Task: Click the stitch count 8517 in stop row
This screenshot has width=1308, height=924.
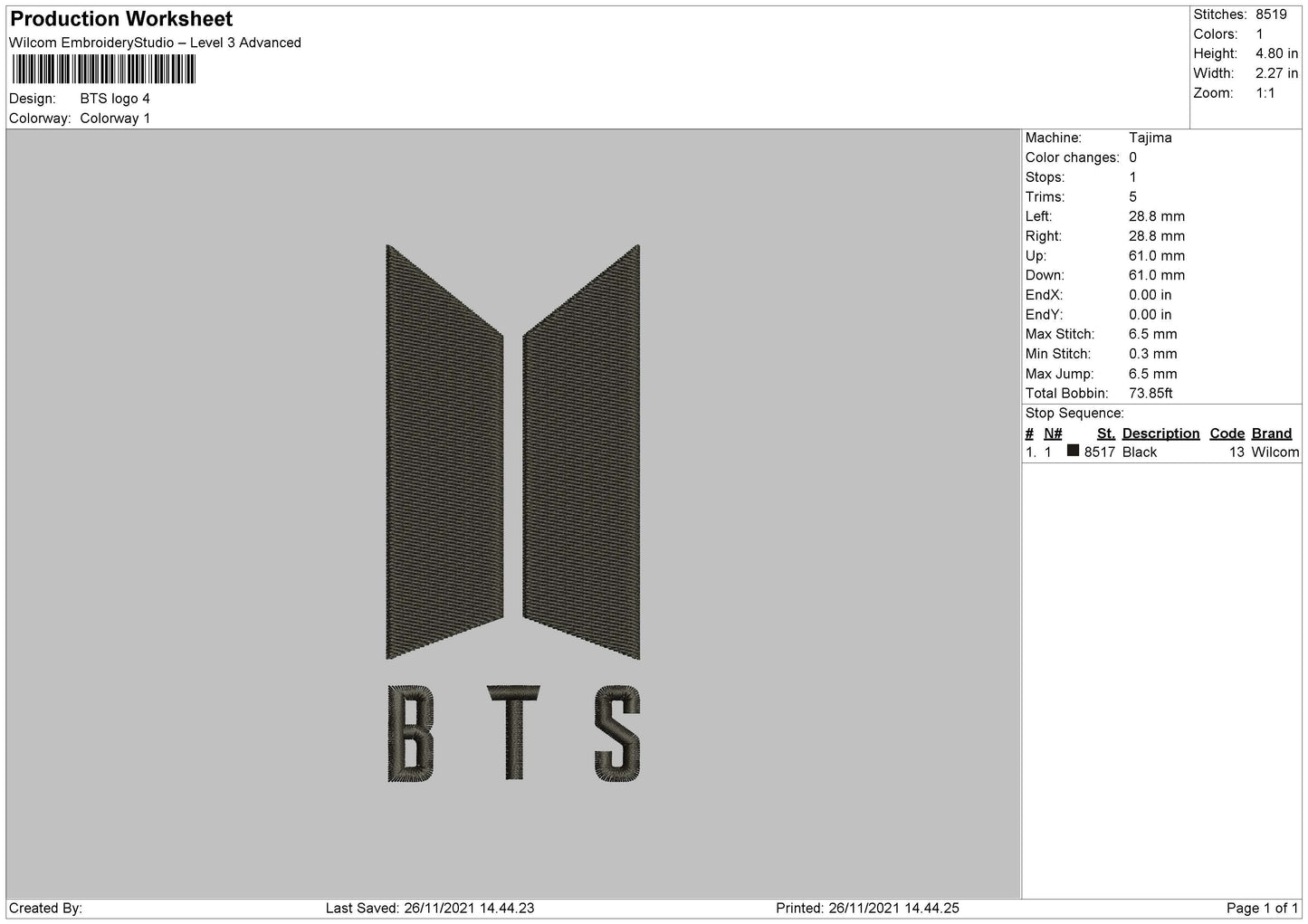Action: click(1099, 452)
